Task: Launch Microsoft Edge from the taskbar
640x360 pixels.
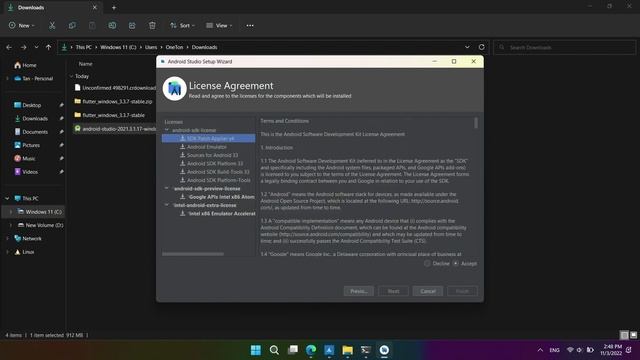Action: pyautogui.click(x=311, y=350)
